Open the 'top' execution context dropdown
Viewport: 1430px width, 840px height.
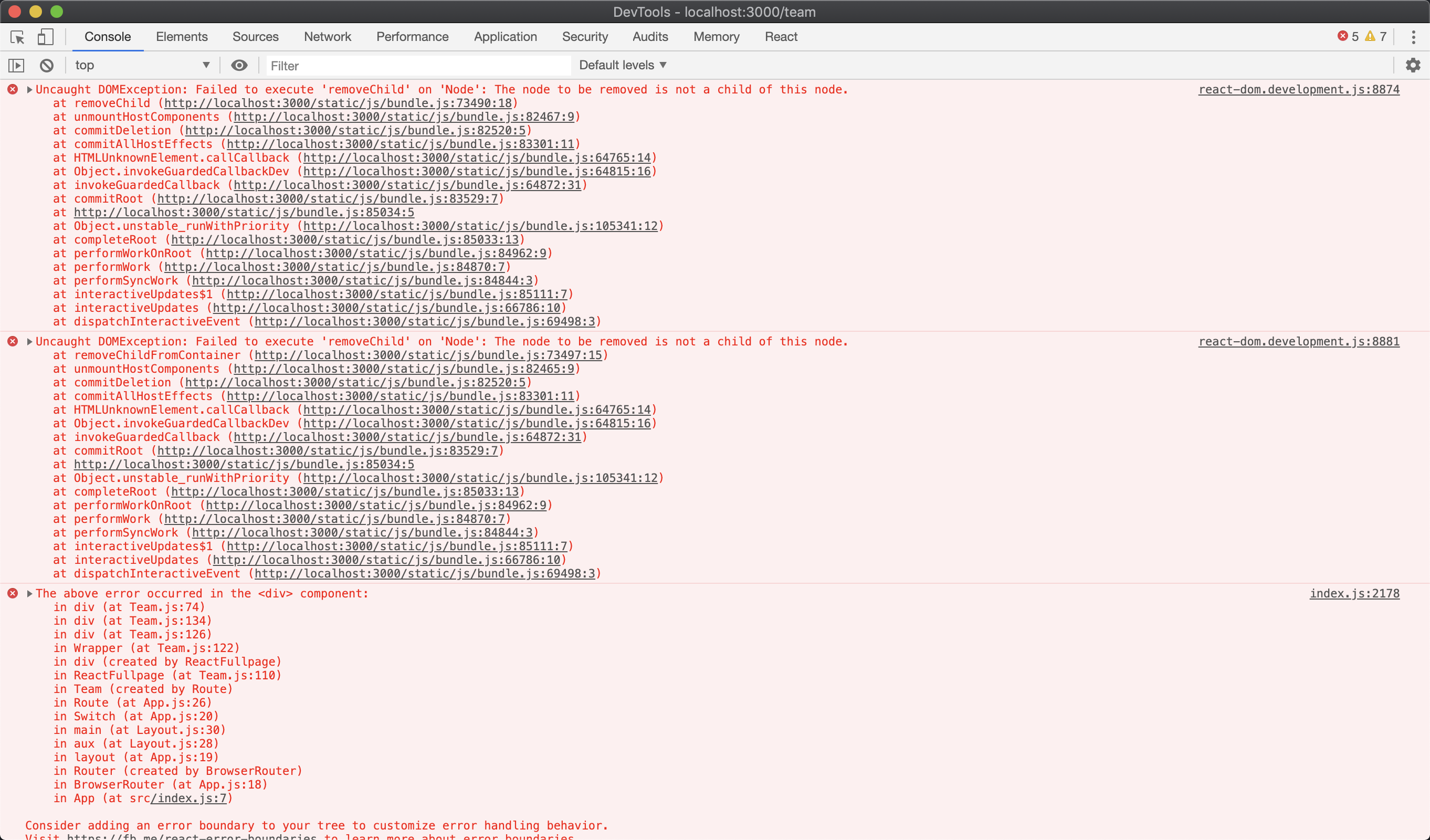point(142,65)
